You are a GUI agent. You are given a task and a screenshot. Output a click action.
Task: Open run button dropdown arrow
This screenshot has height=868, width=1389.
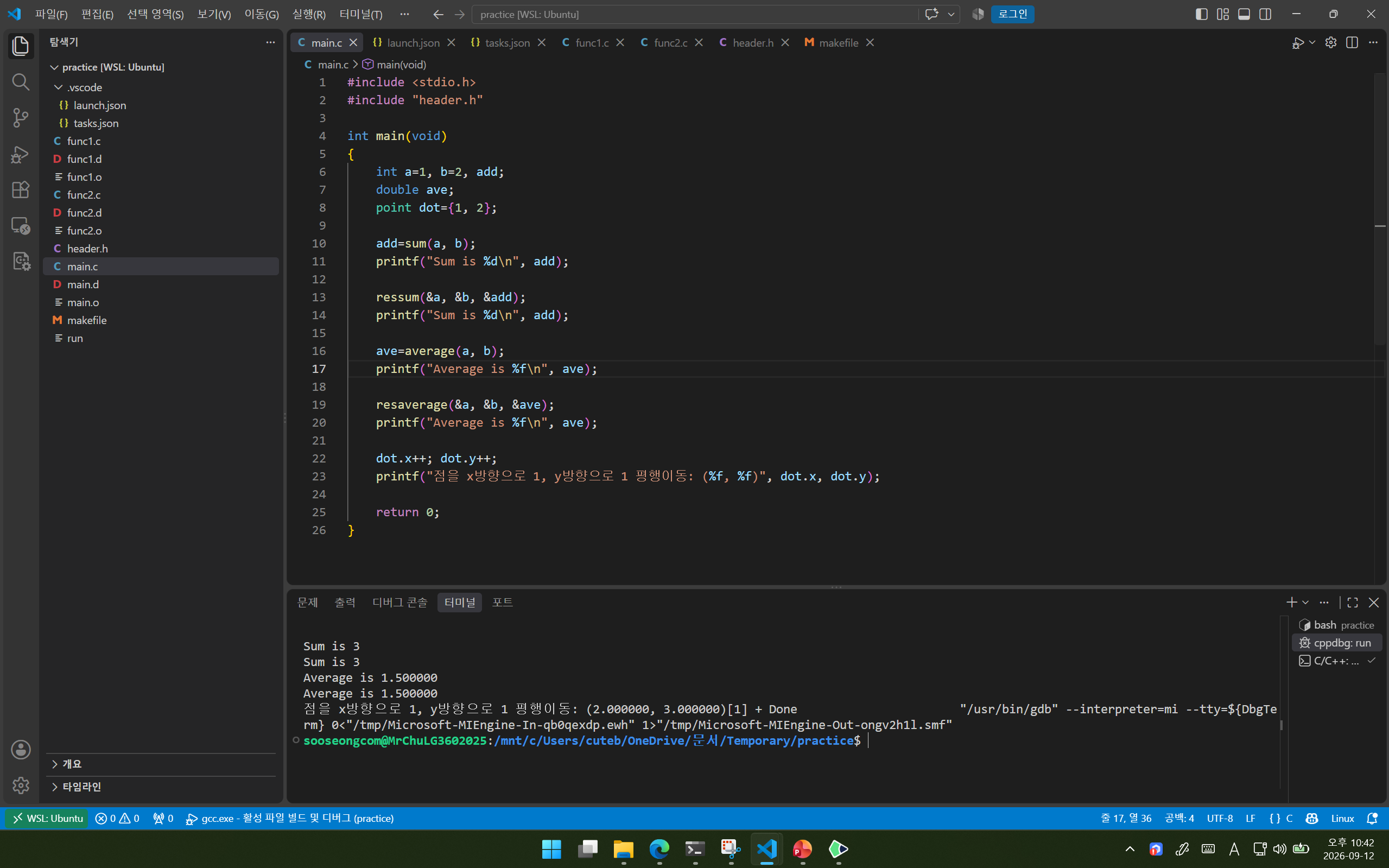pyautogui.click(x=1312, y=43)
